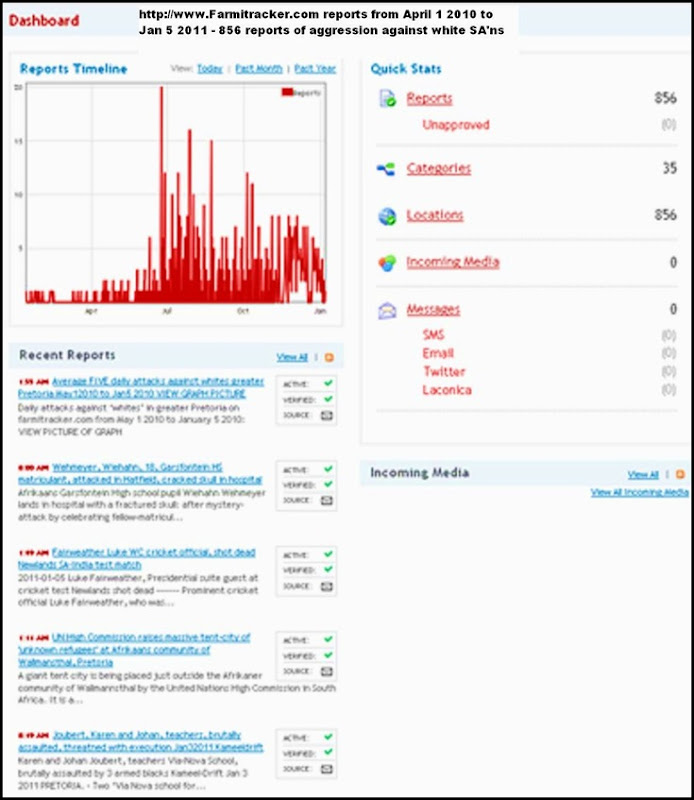
Task: Click source envelope icon for UN High Commission report
Action: tap(327, 671)
